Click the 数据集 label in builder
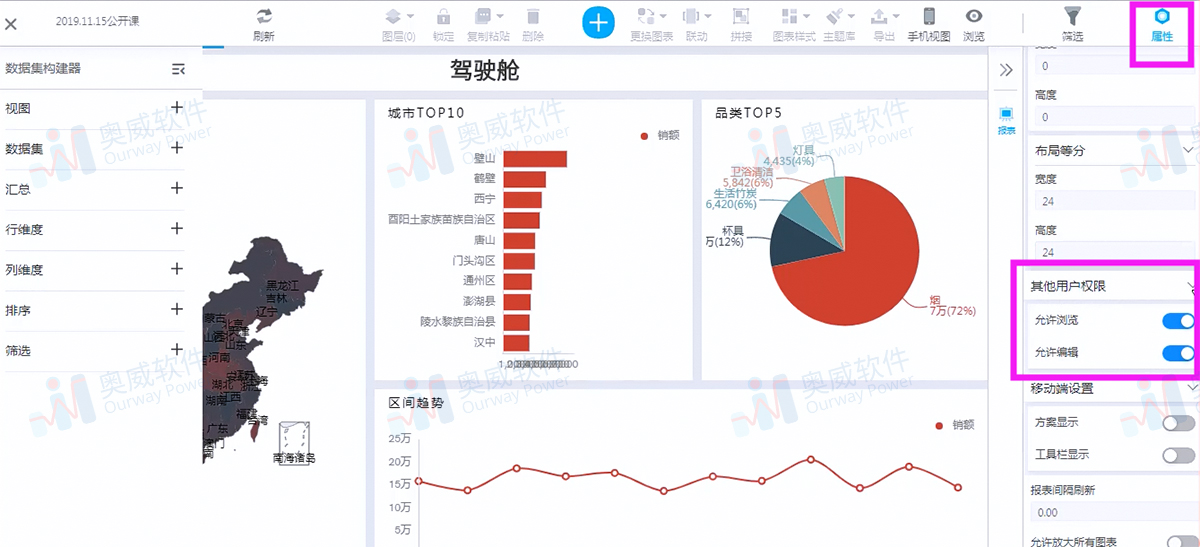Viewport: 1200px width, 547px height. tap(24, 148)
